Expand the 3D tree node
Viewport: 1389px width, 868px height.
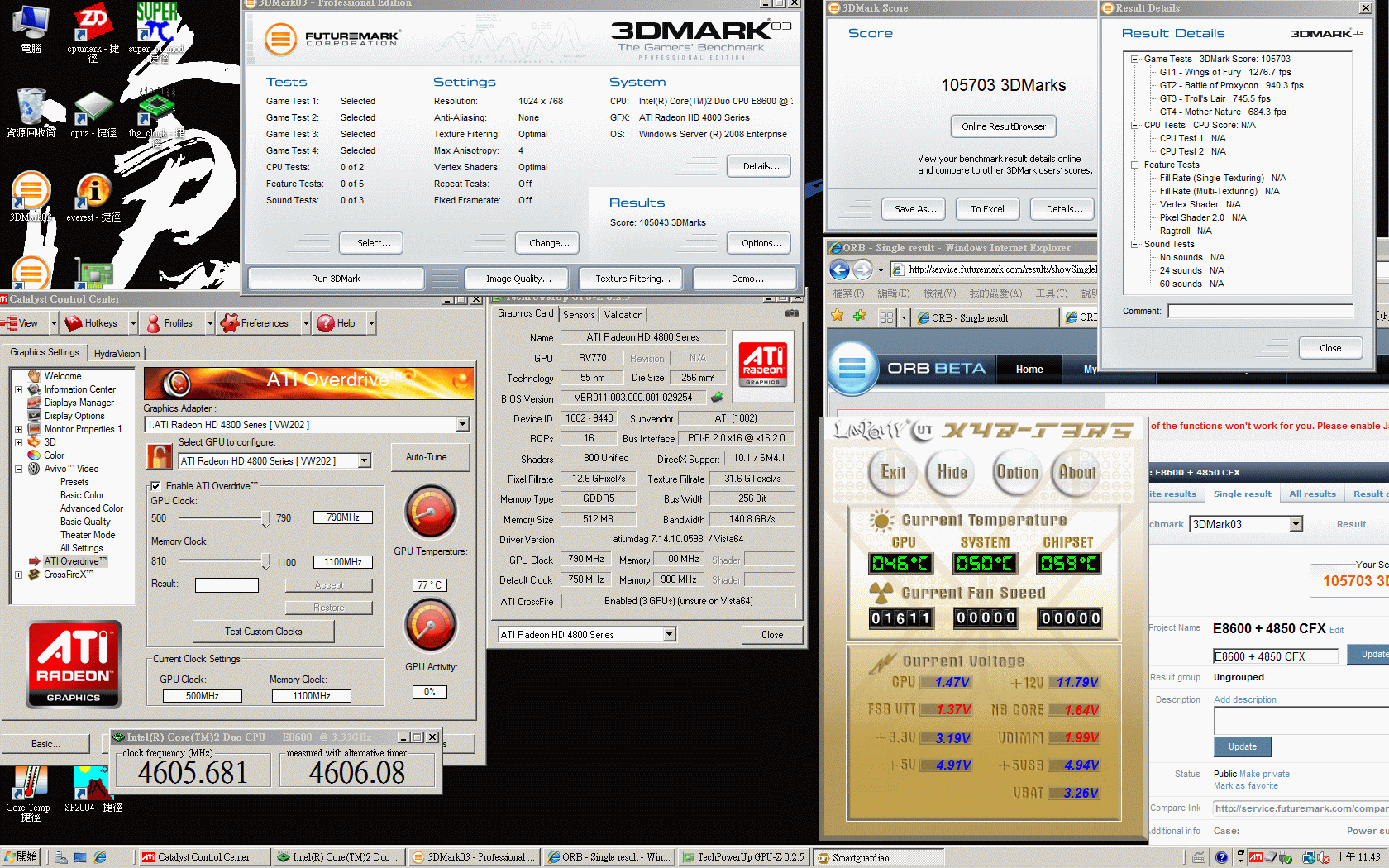click(18, 442)
